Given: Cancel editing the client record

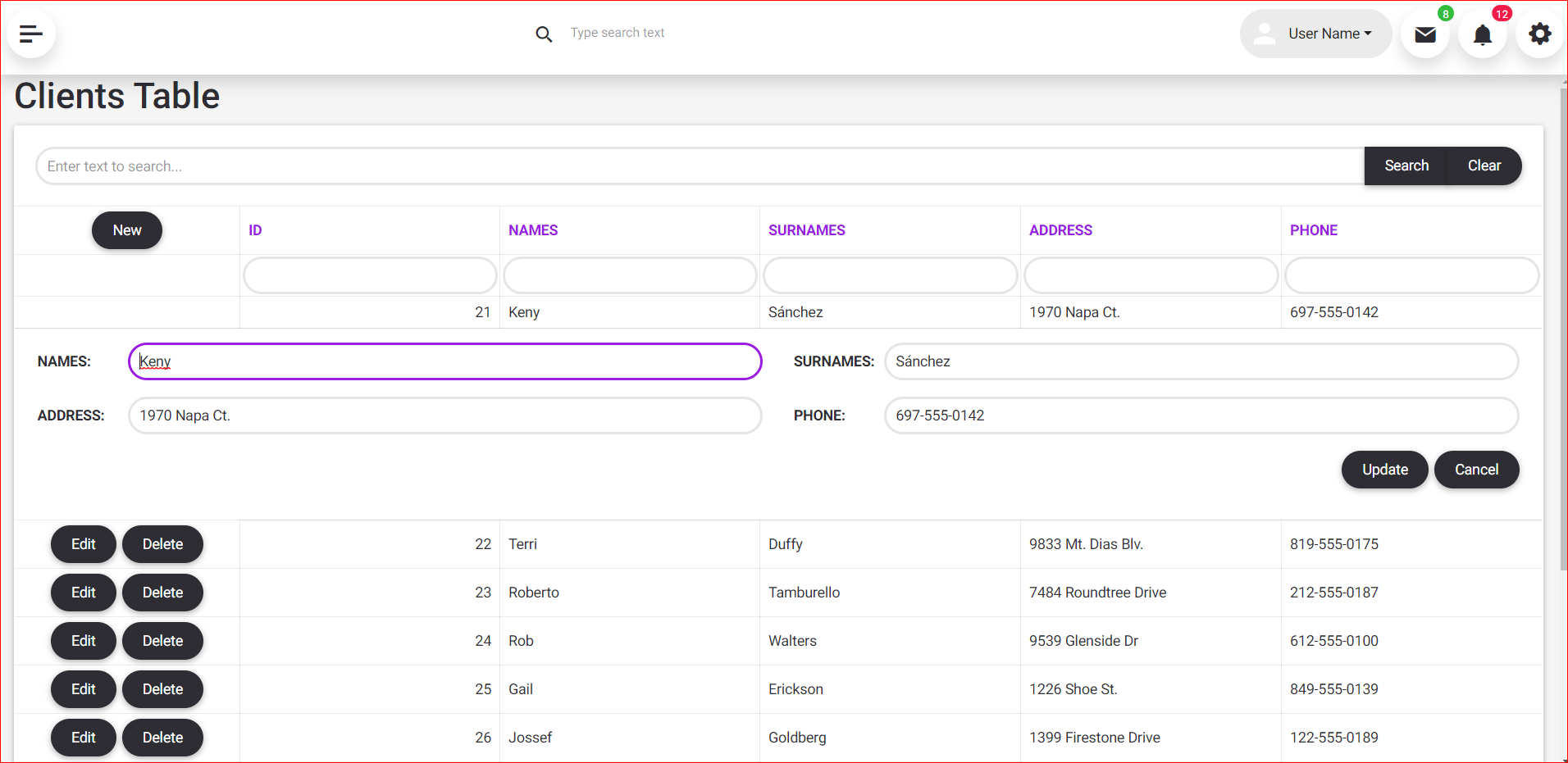Looking at the screenshot, I should 1476,470.
